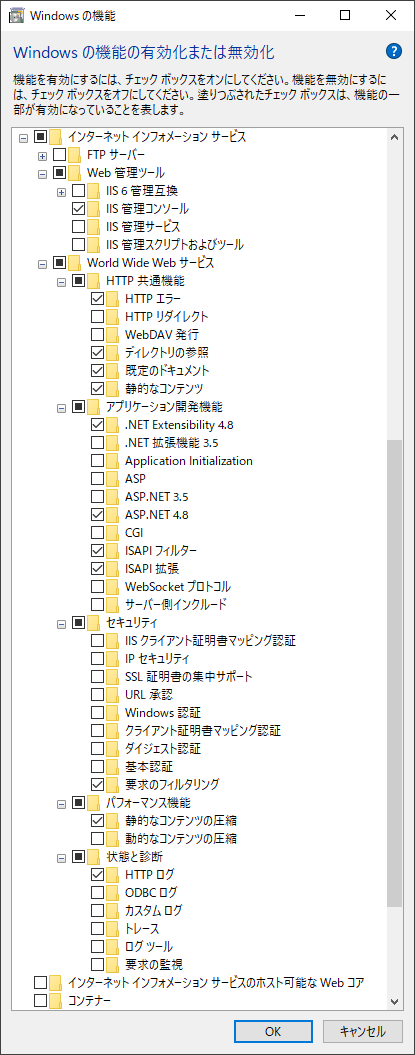The width and height of the screenshot is (415, 1055).
Task: Click the セキュリティ folder icon
Action: point(93,622)
